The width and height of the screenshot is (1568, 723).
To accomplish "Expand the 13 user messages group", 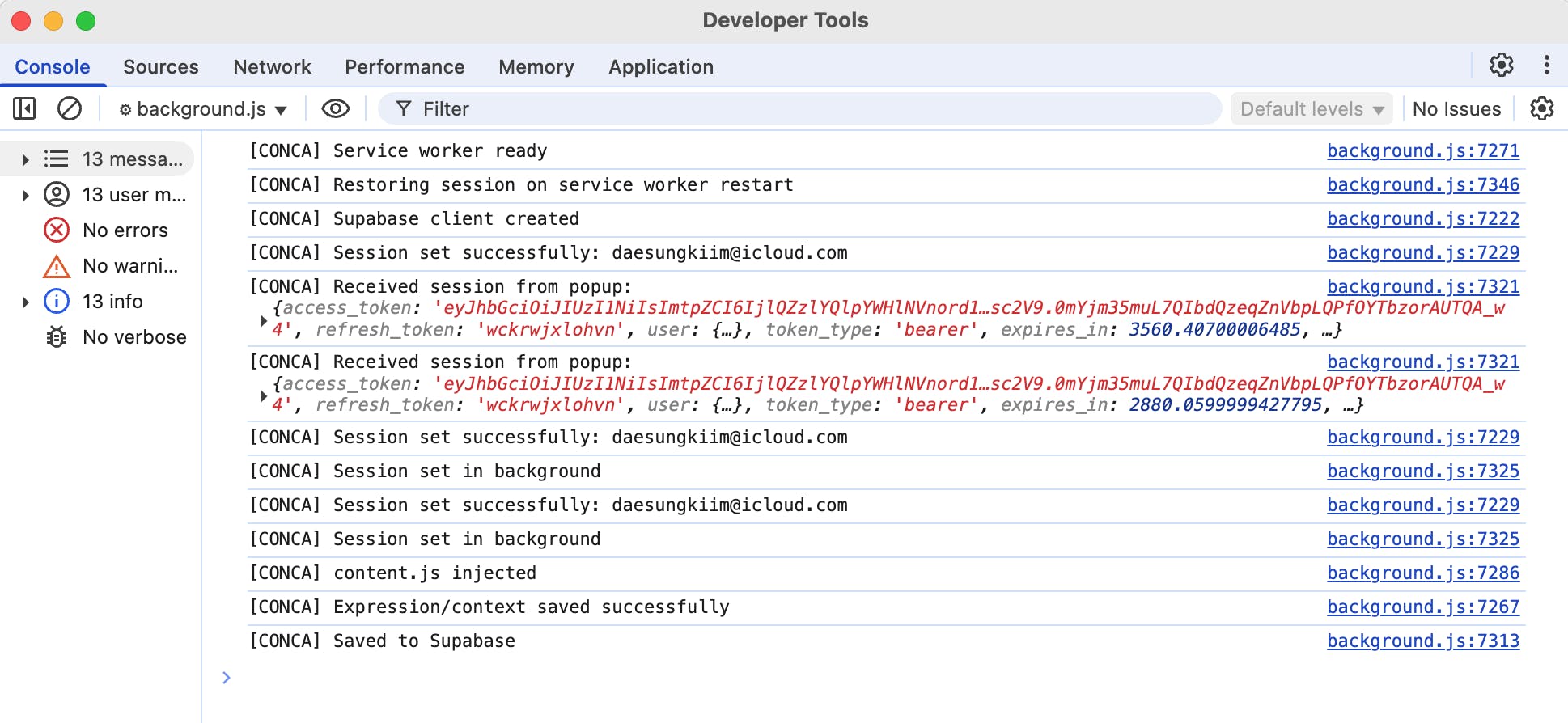I will 25,195.
